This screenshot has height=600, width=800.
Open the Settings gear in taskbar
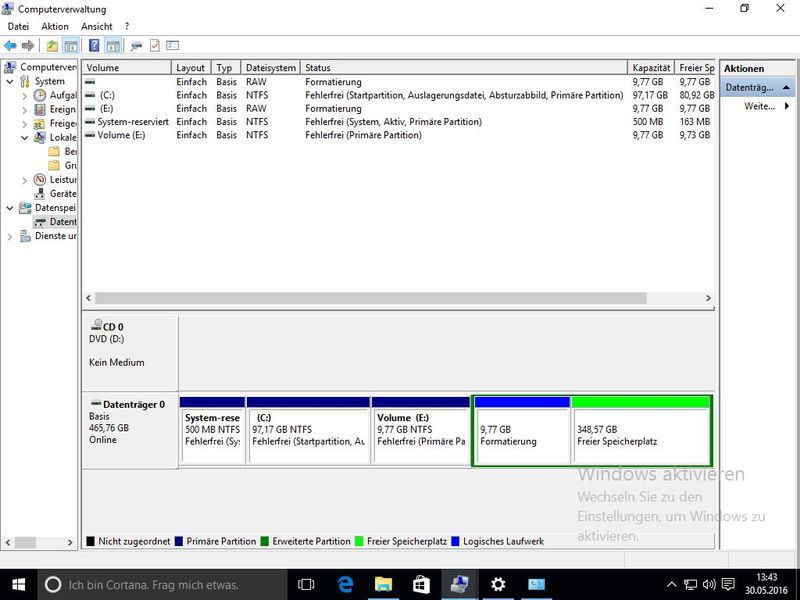pyautogui.click(x=498, y=584)
